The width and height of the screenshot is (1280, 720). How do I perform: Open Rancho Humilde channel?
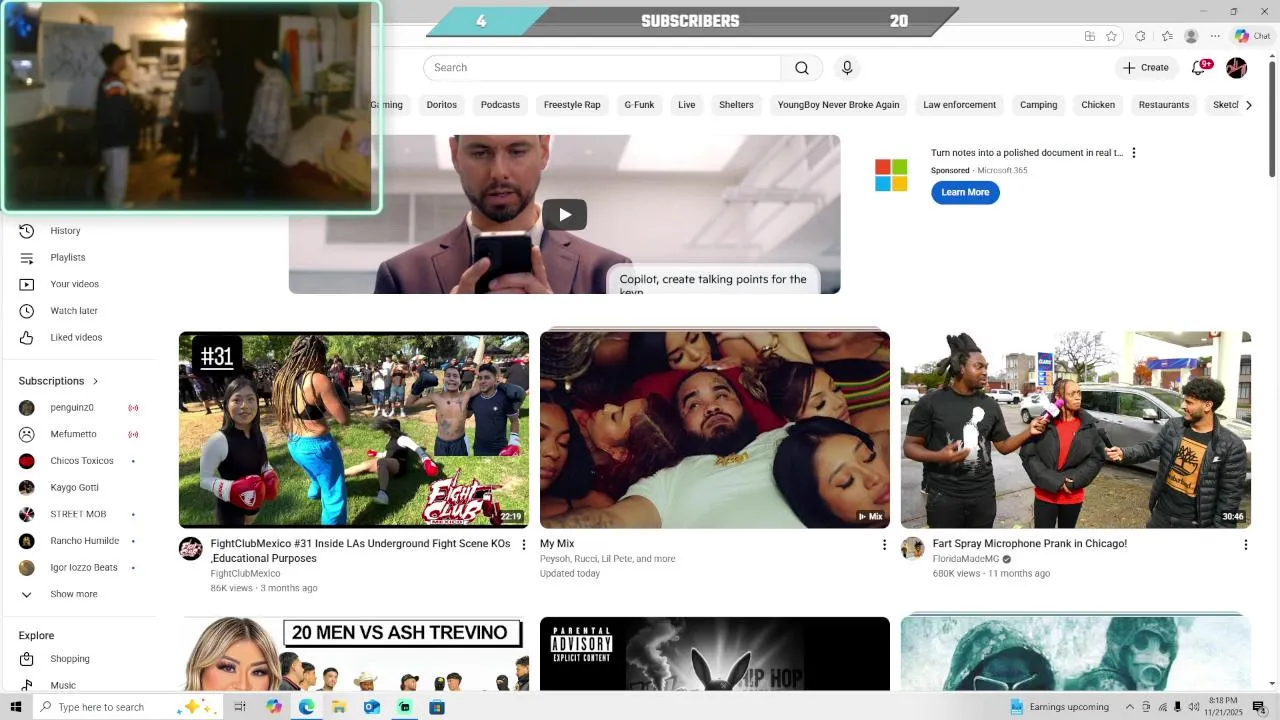coord(84,541)
